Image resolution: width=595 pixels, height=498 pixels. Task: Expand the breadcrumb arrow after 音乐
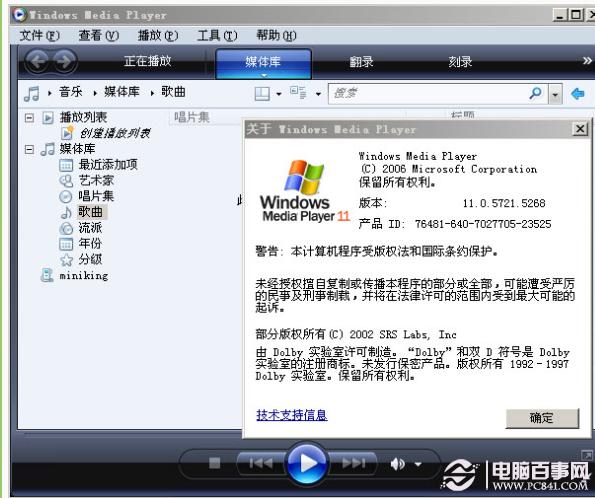pyautogui.click(x=95, y=93)
